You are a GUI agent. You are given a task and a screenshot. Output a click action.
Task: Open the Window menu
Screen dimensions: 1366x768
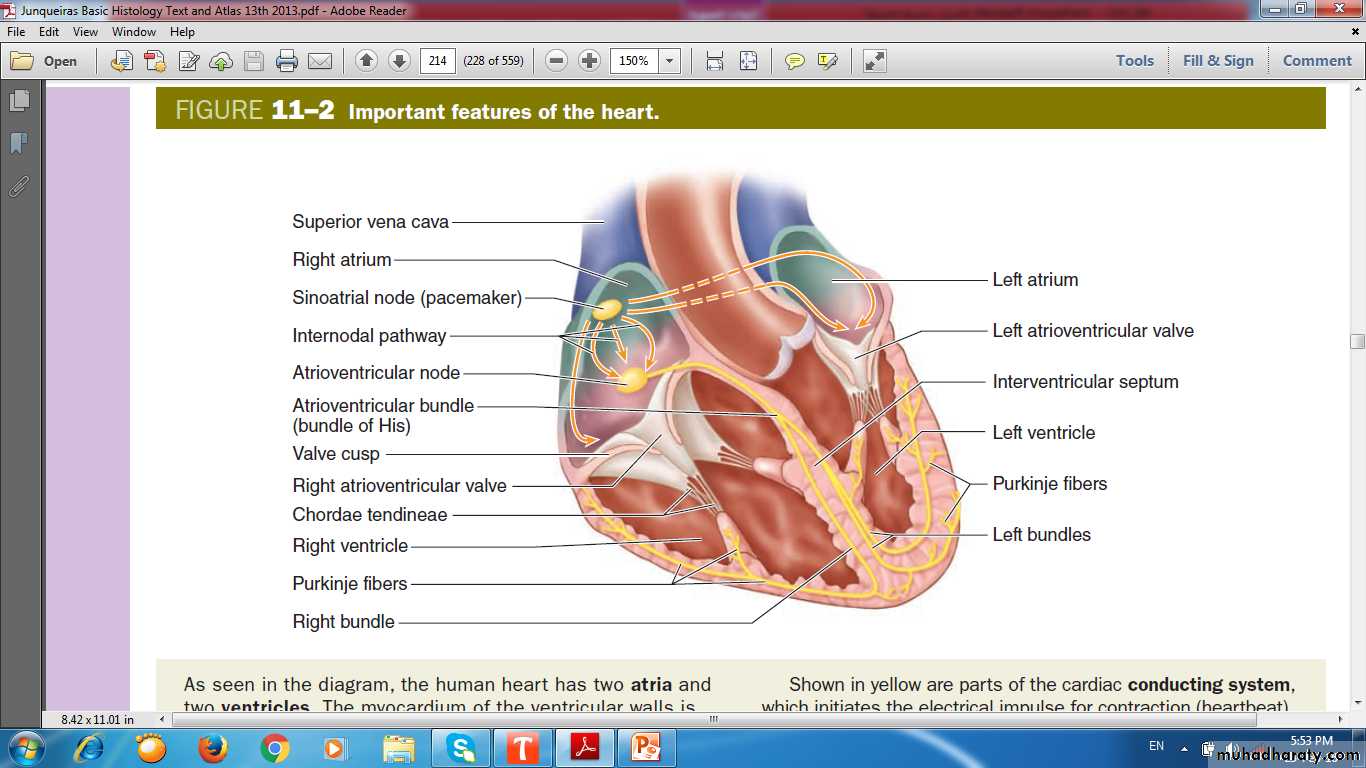[x=134, y=32]
